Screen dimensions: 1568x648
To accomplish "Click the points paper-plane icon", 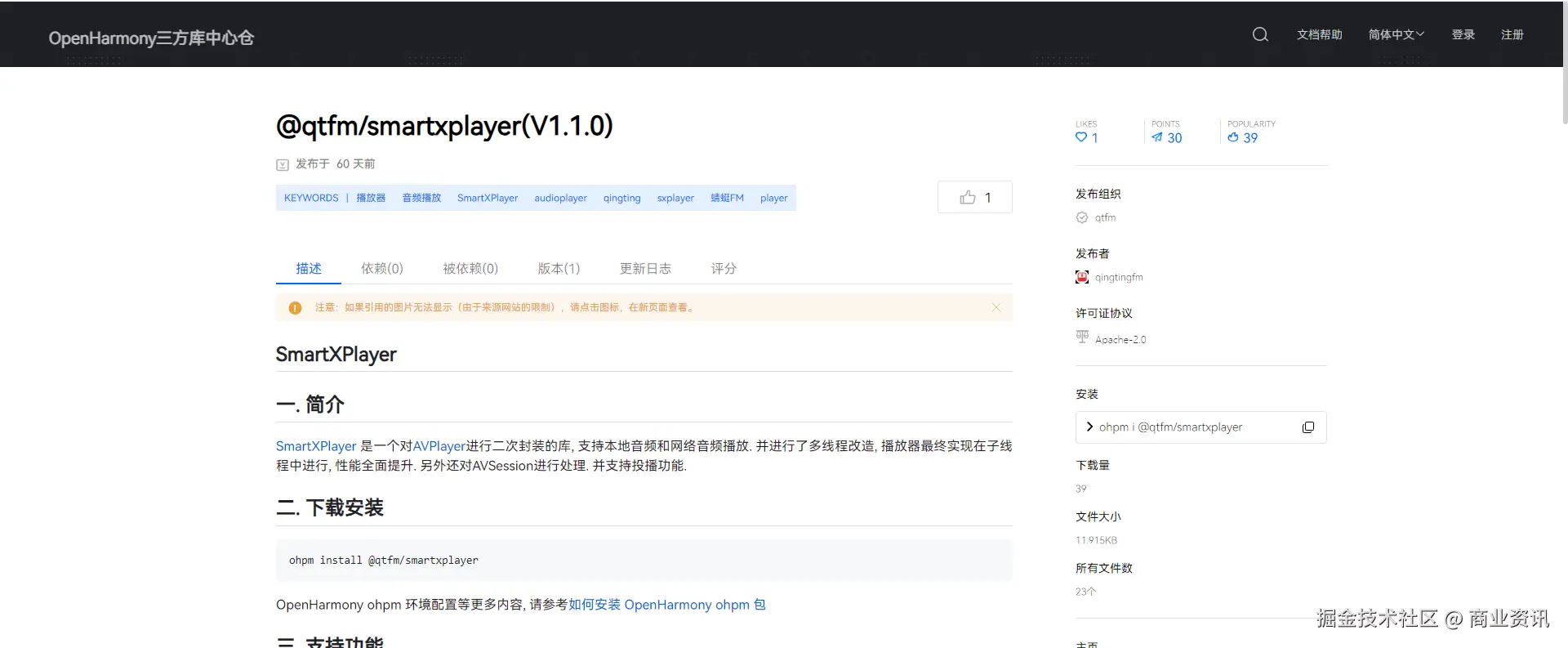I will 1157,137.
